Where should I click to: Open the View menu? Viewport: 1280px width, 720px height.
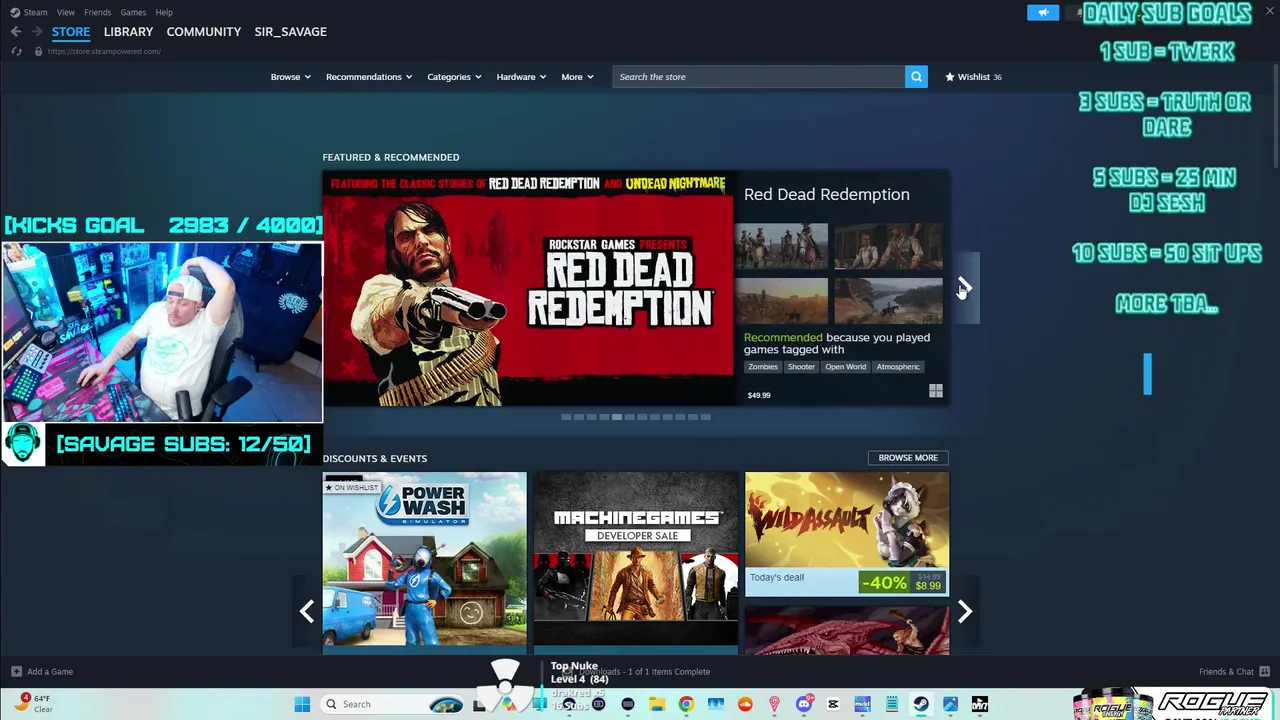coord(66,12)
